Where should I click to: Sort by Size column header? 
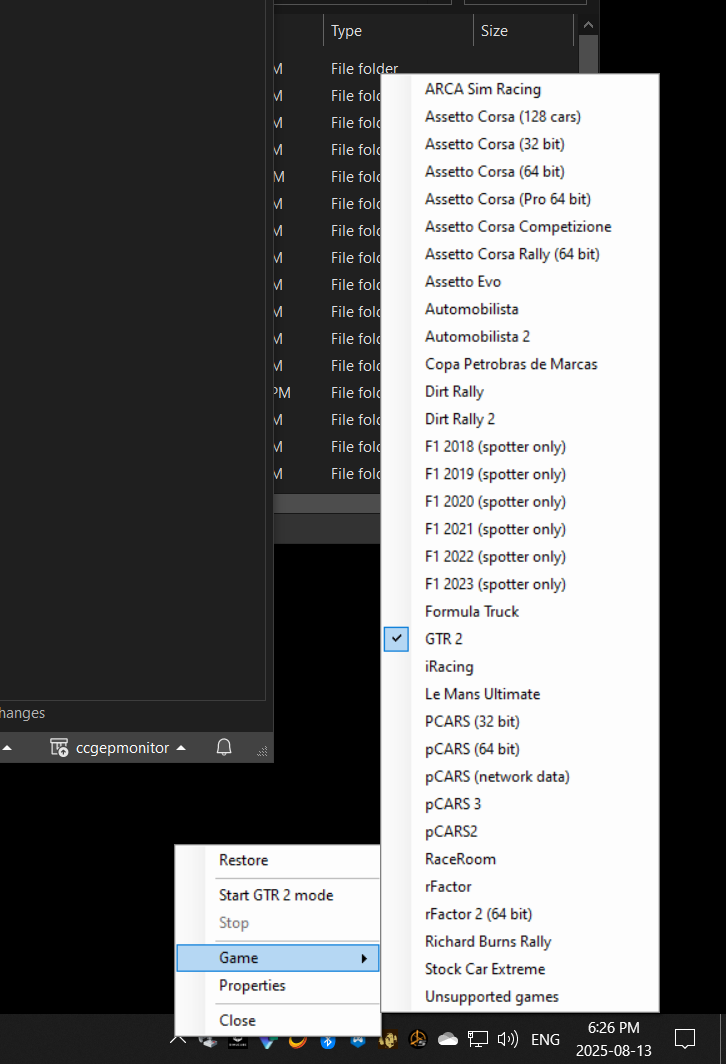click(x=523, y=31)
